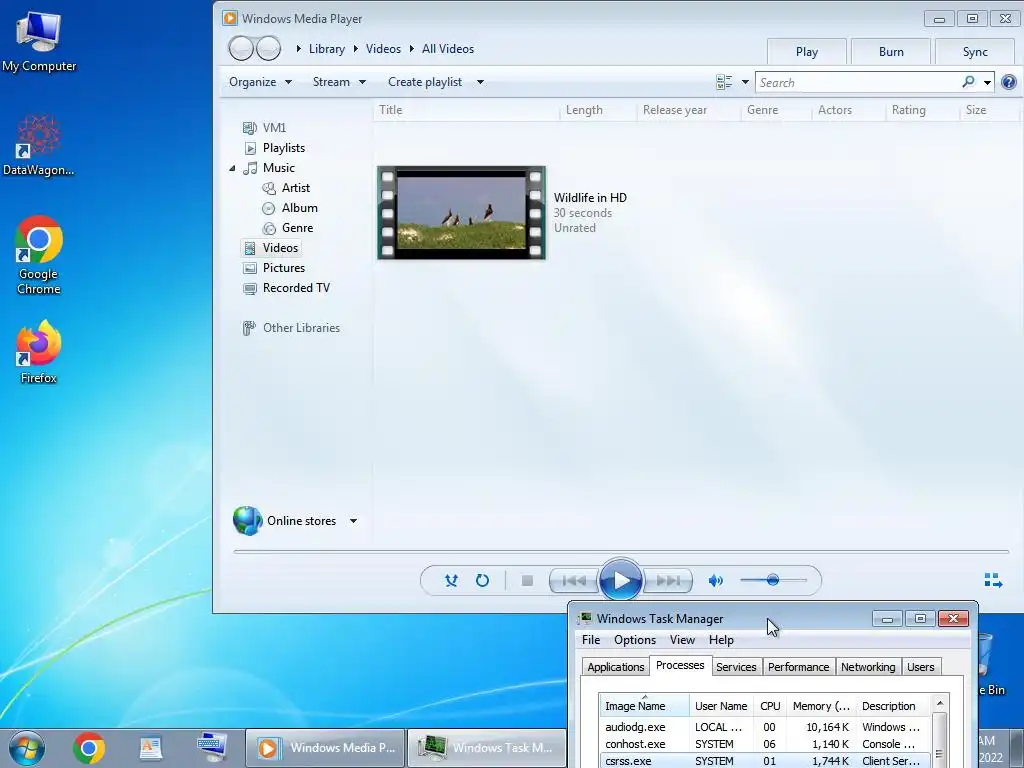
Task: Click the Media Player back navigation button
Action: click(x=241, y=48)
